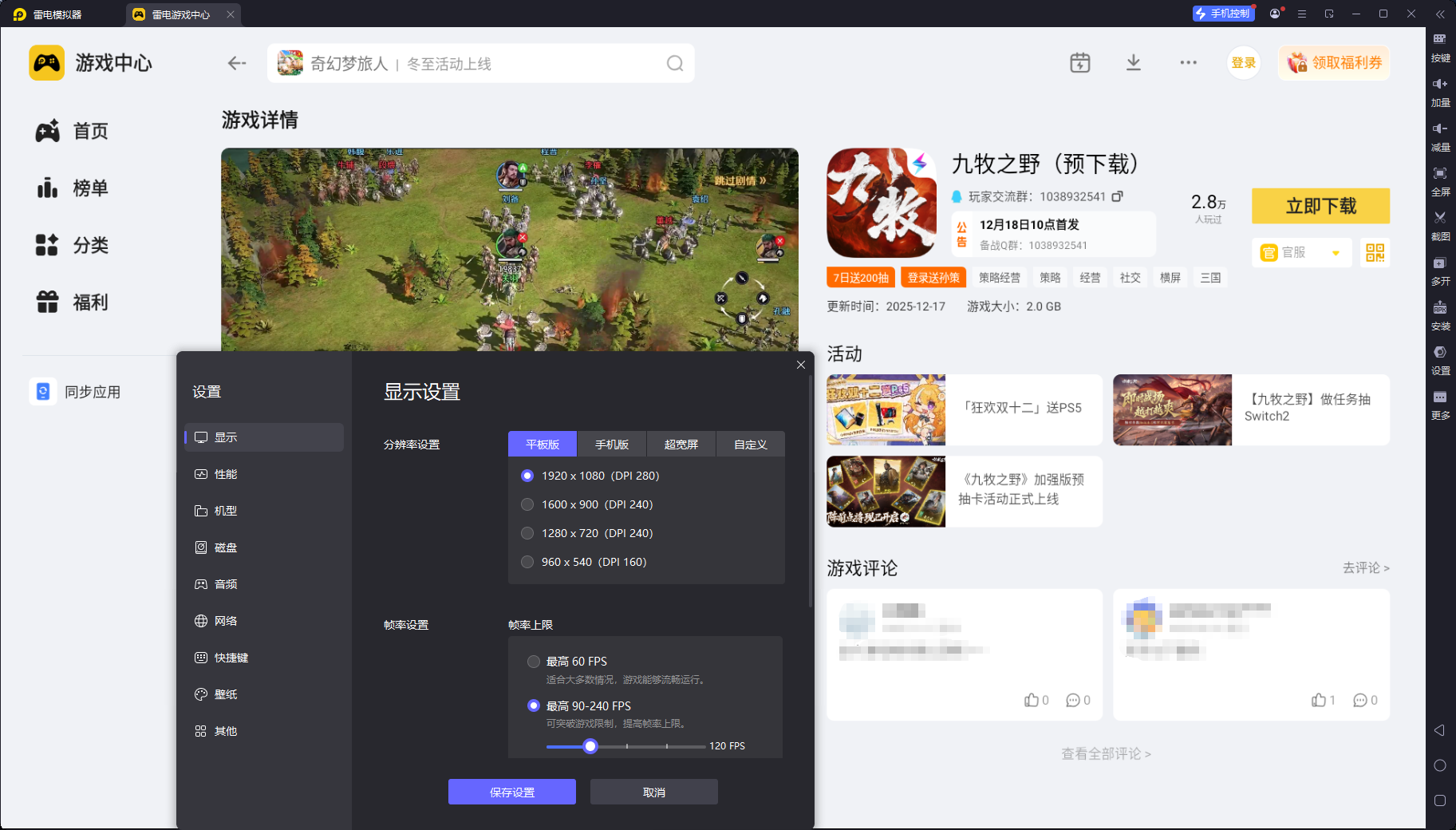Click the search magnifier icon

click(x=675, y=63)
